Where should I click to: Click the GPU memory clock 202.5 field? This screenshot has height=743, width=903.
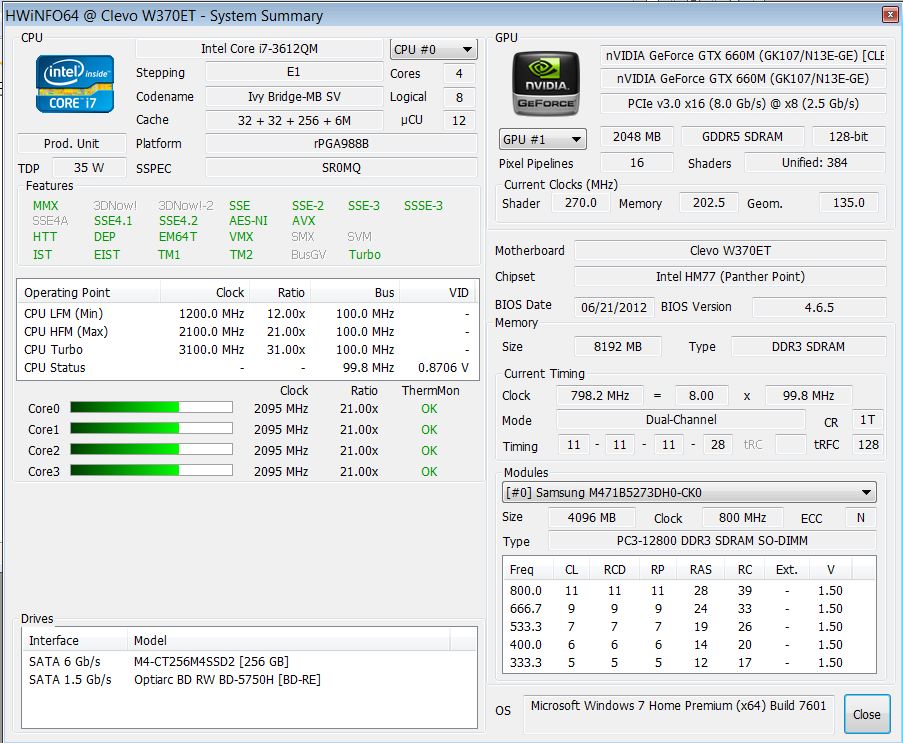[x=709, y=203]
